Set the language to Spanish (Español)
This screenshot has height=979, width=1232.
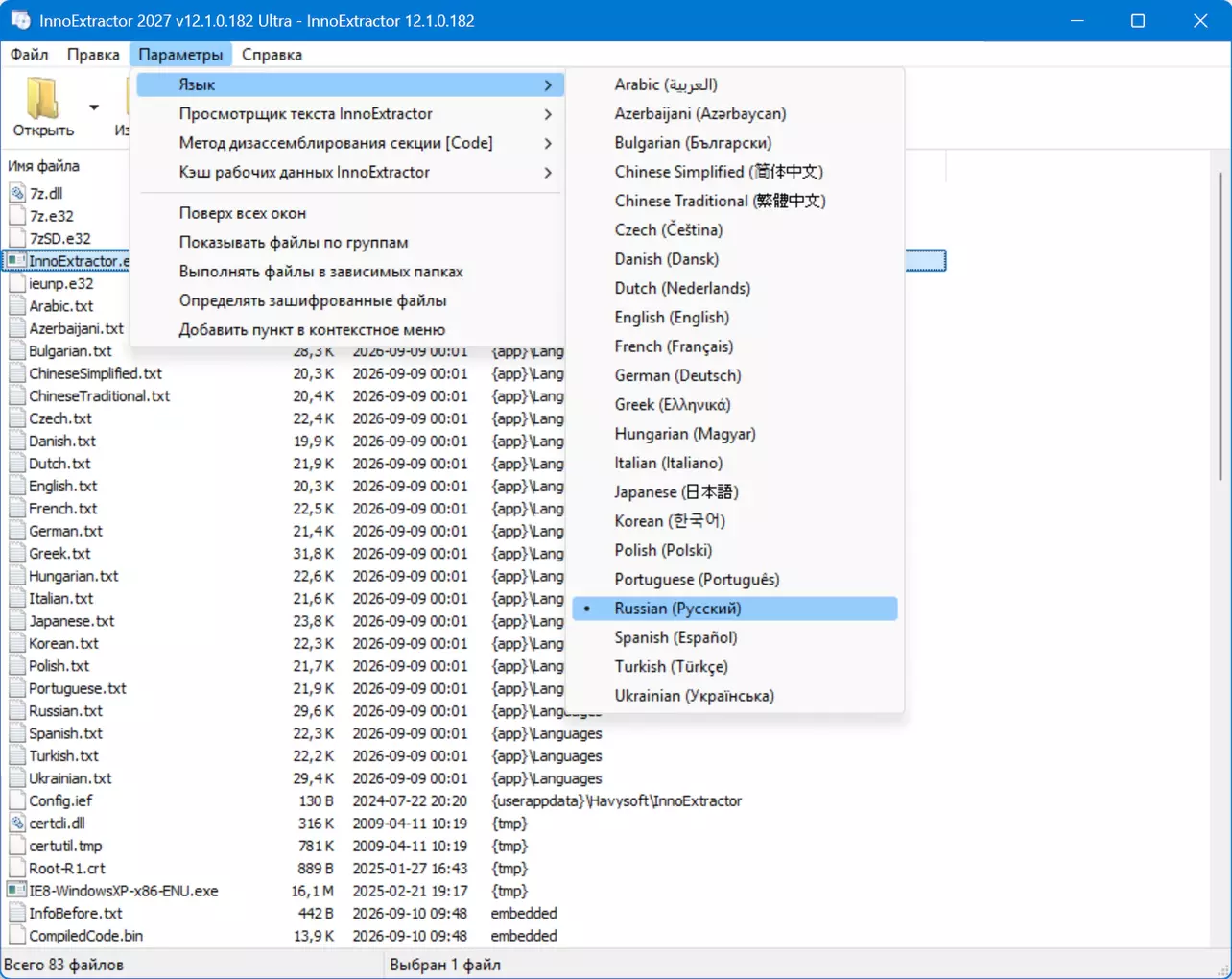pos(735,637)
